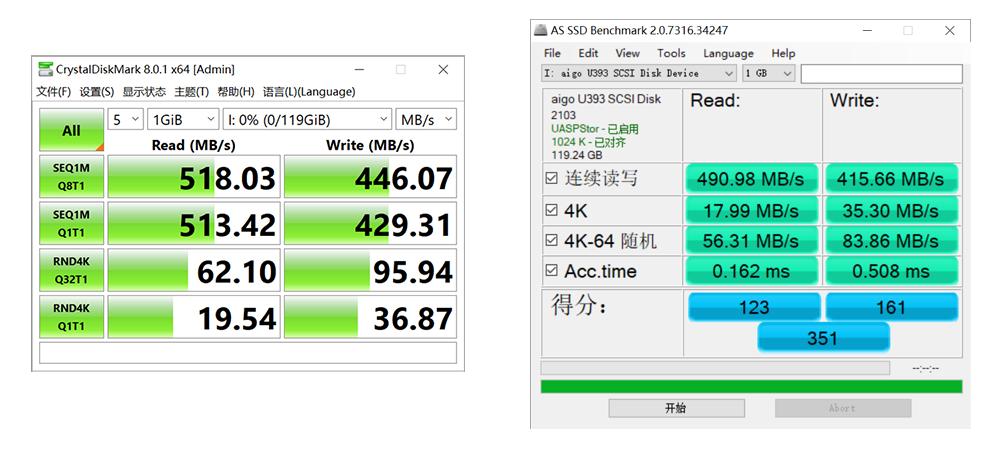Image resolution: width=1000 pixels, height=466 pixels.
Task: Open the 语言(L)(Language) menu
Action: [x=309, y=92]
